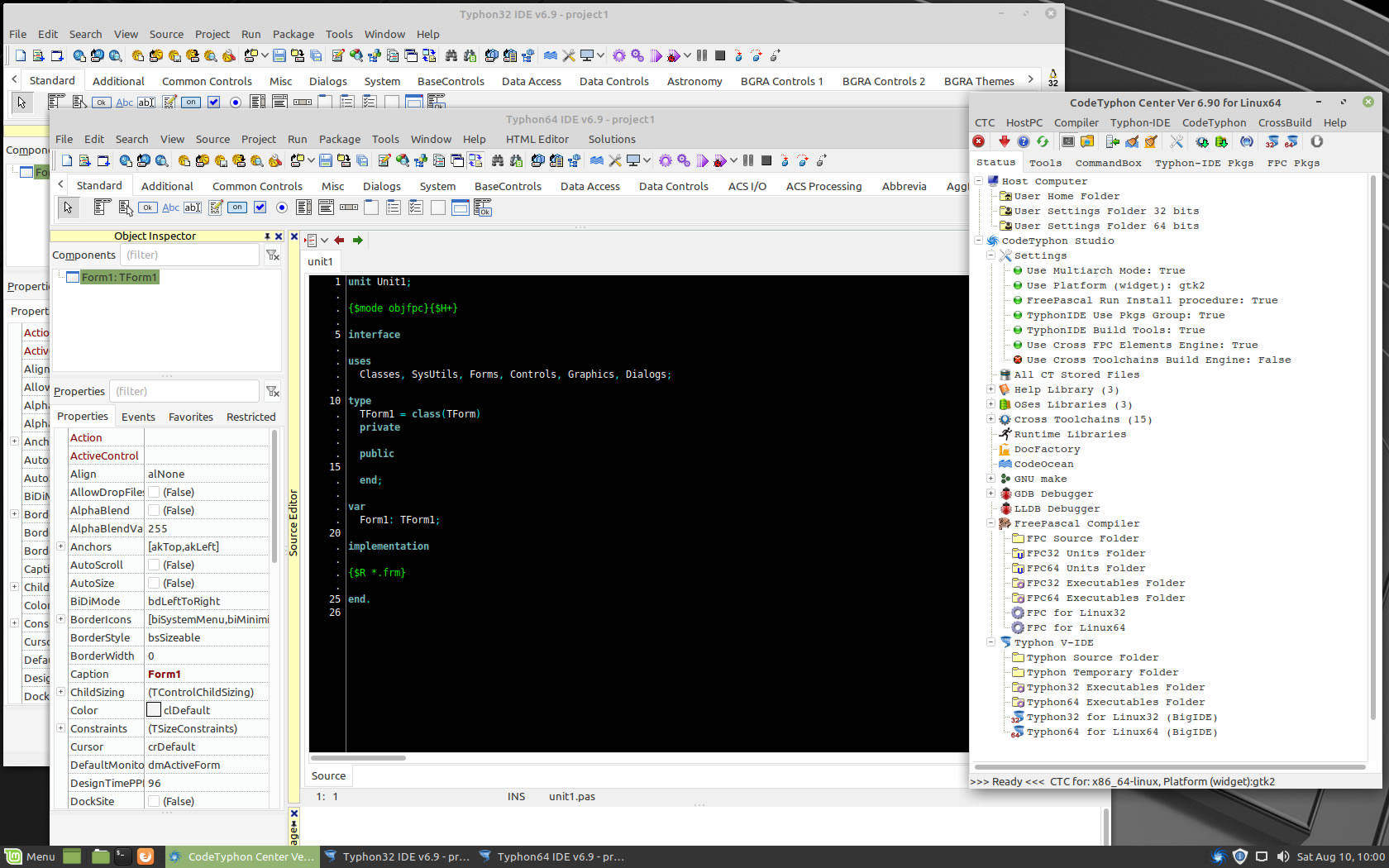Click the palette scroll-left arrow in Typhon64

point(60,184)
